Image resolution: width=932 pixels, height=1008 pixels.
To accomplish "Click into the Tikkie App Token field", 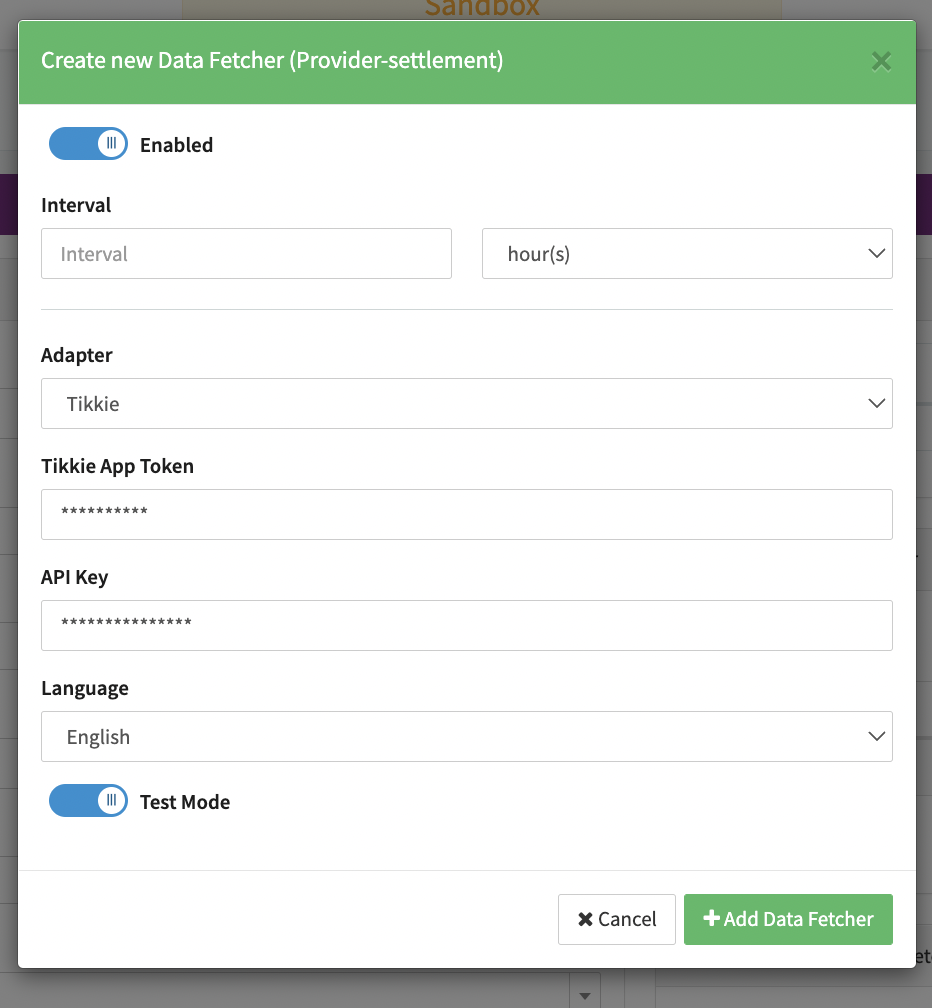I will coord(466,514).
